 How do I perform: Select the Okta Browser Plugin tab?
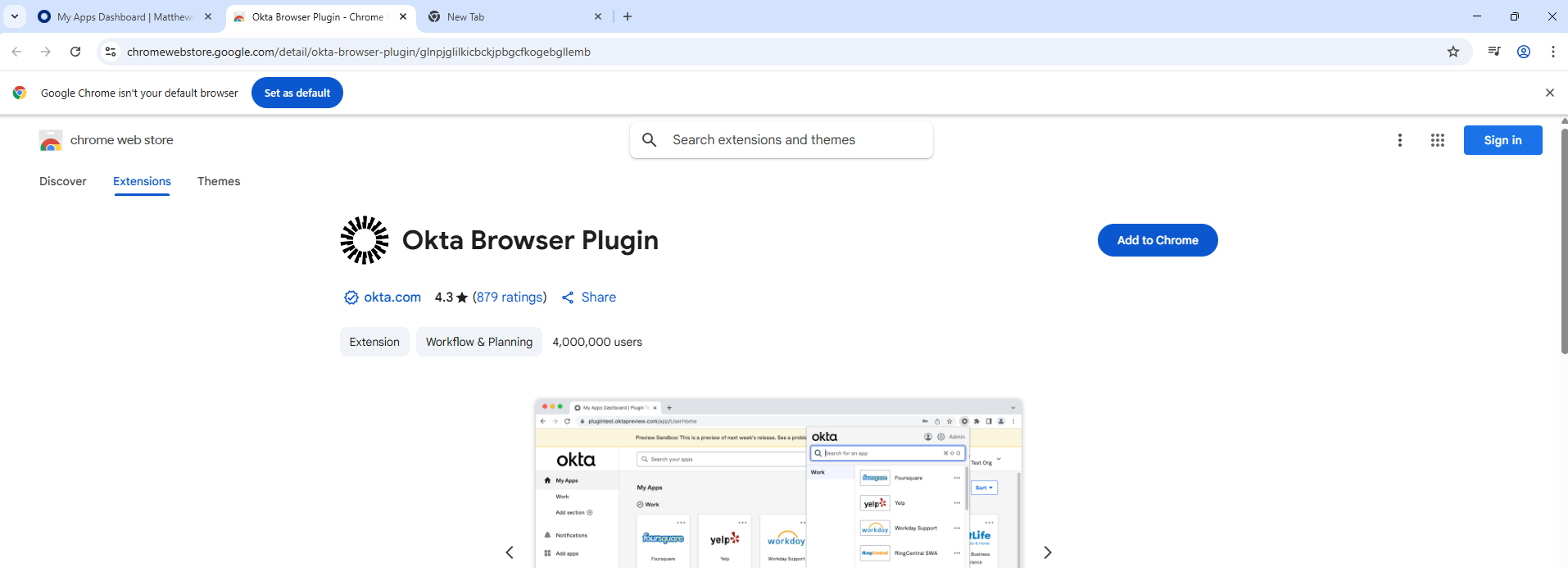319,16
